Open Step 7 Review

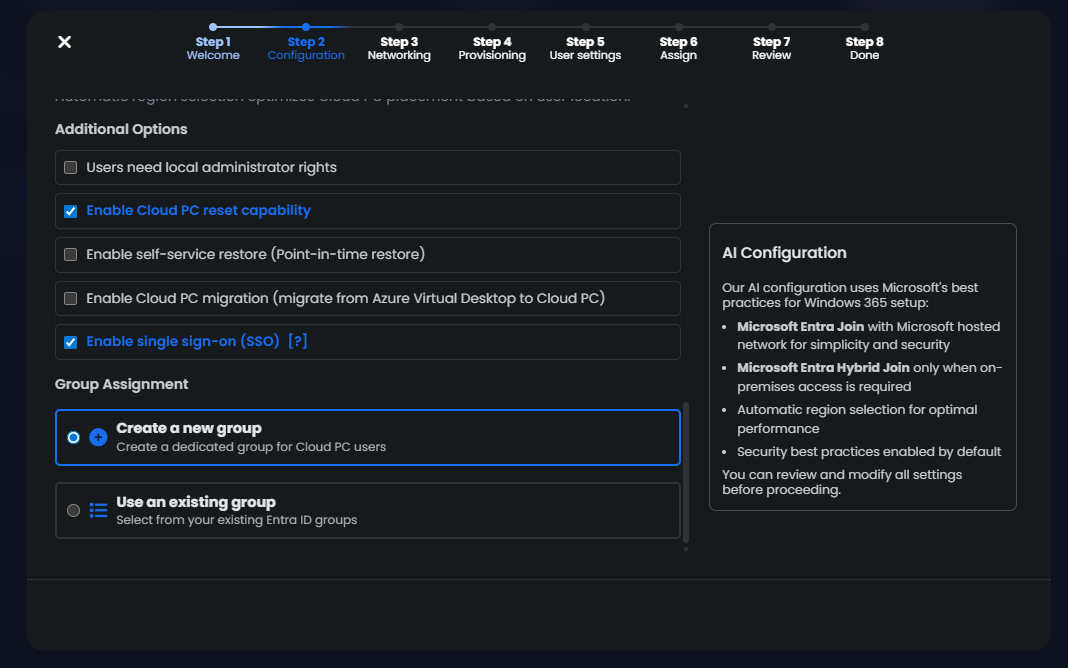tap(771, 48)
